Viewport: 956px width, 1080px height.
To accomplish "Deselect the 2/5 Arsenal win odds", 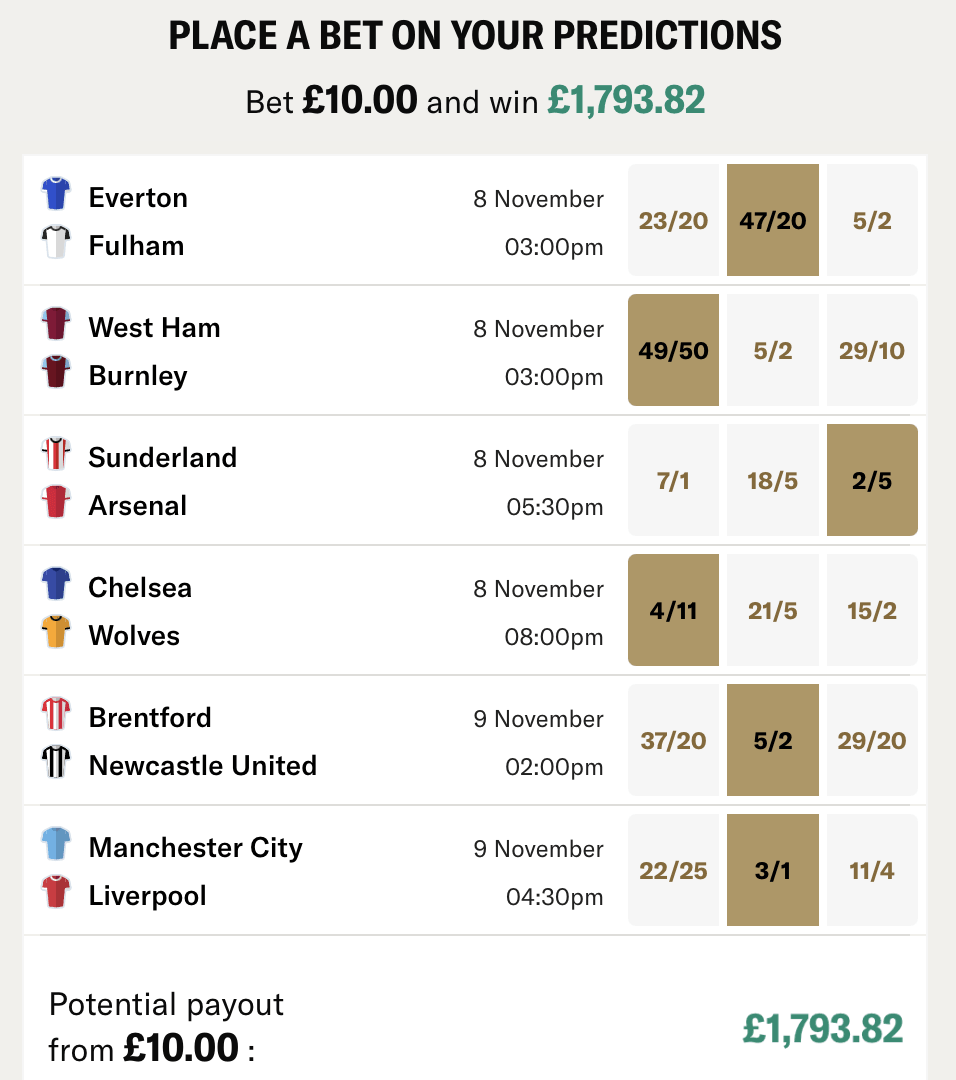I will click(872, 480).
